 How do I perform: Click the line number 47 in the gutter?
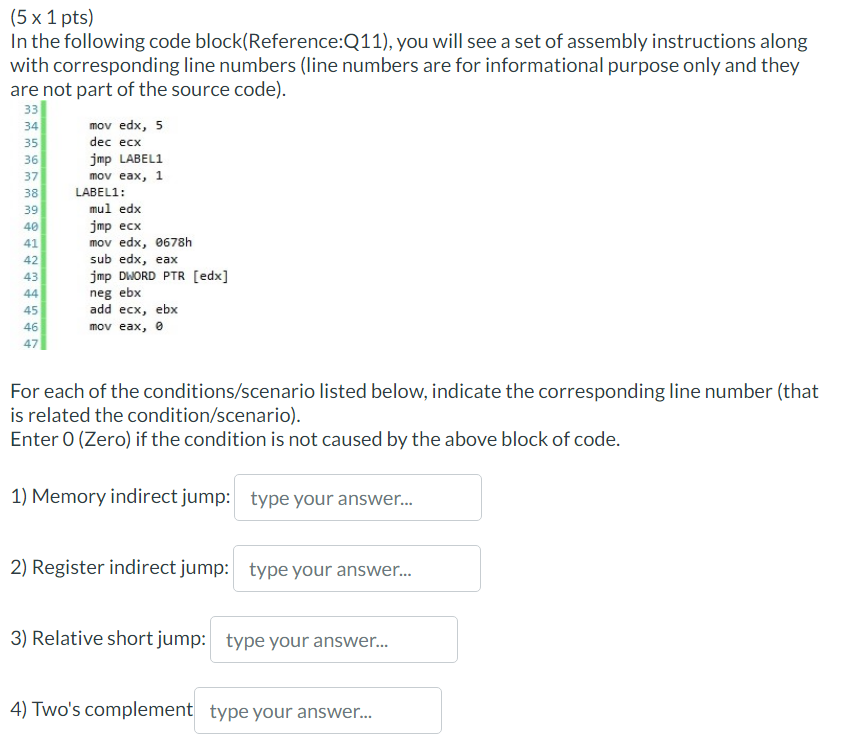(31, 343)
